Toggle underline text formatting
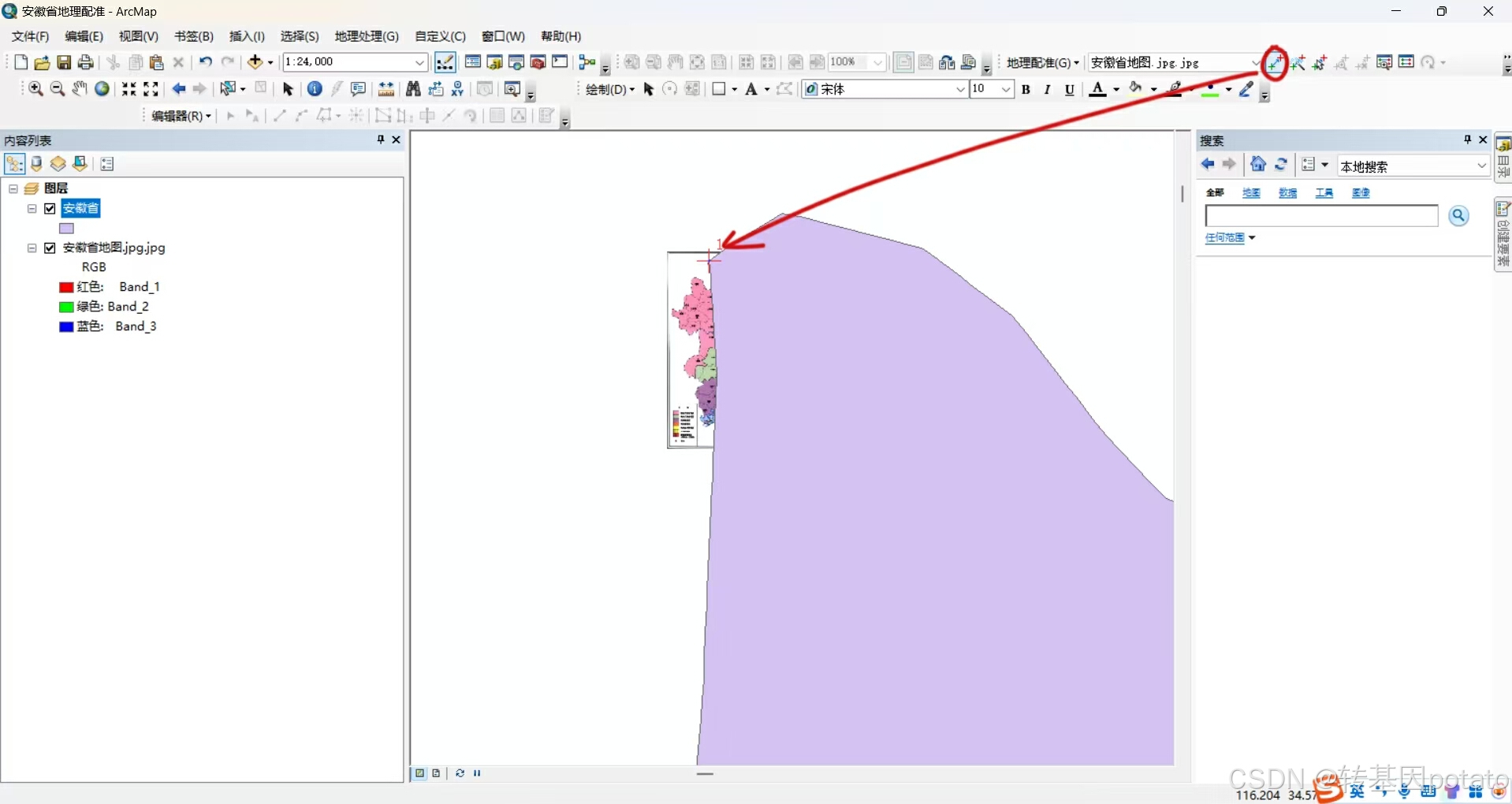Viewport: 1512px width, 804px height. (1069, 89)
